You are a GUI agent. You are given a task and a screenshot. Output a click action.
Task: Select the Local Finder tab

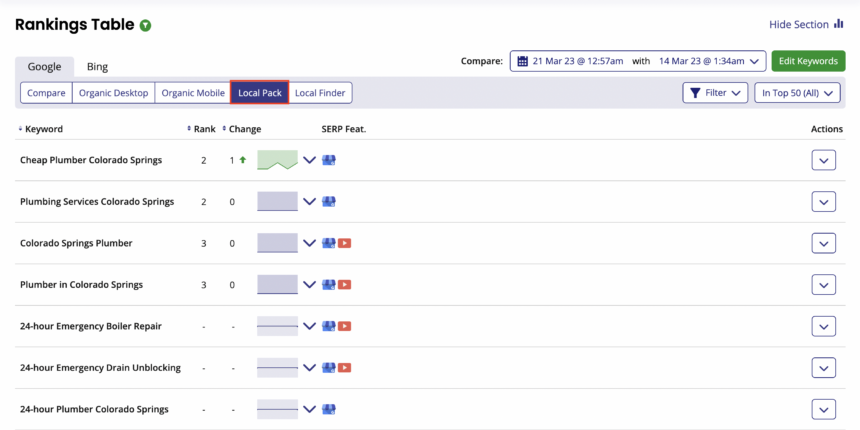click(x=320, y=93)
